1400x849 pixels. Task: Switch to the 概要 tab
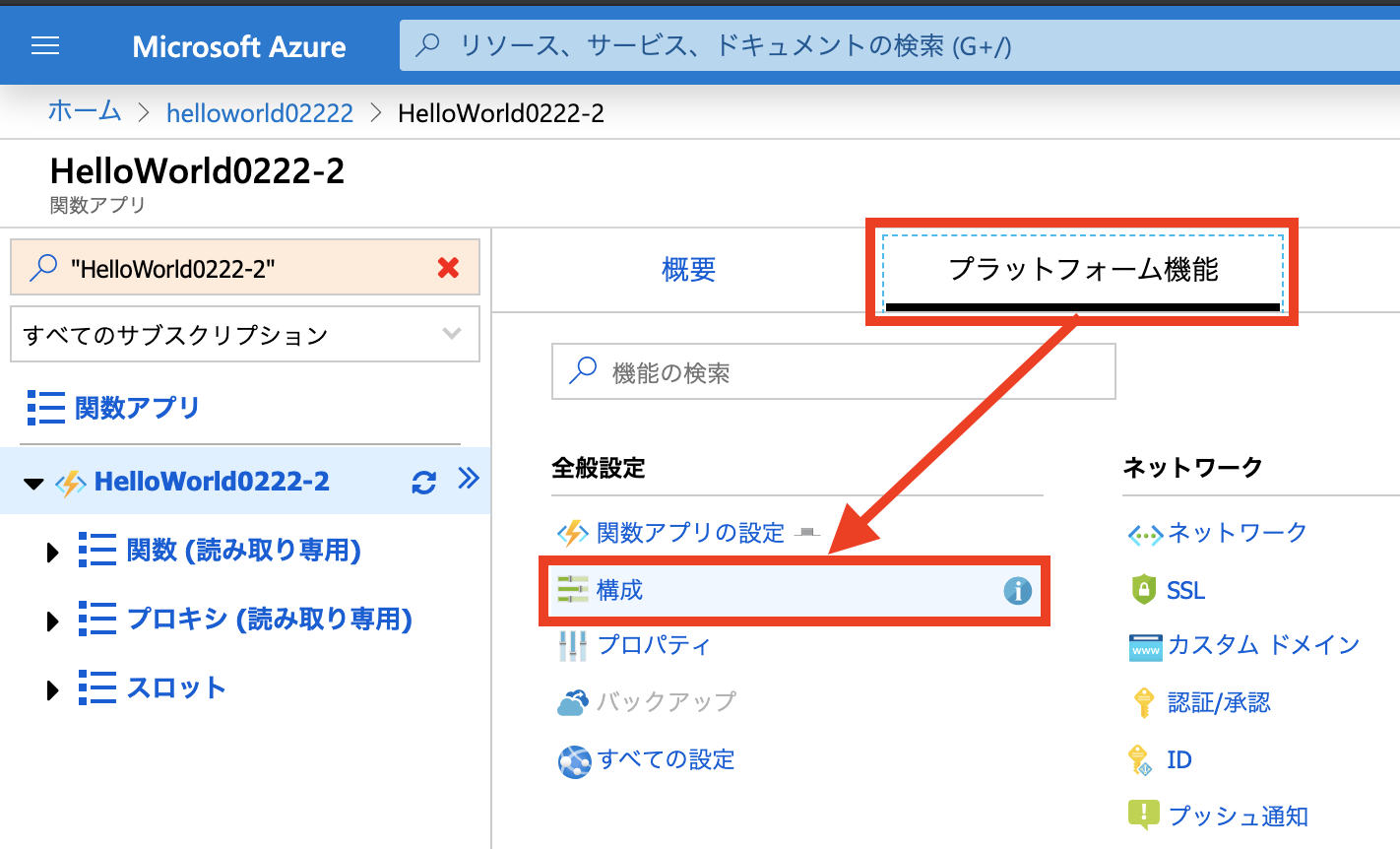pyautogui.click(x=688, y=270)
